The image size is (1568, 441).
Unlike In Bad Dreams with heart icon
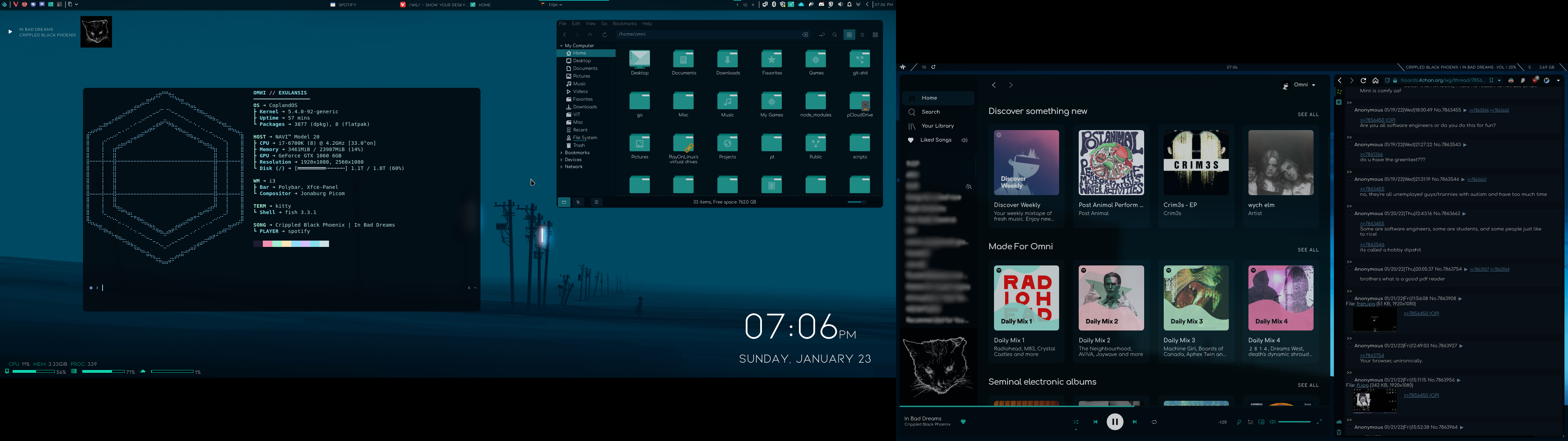963,421
